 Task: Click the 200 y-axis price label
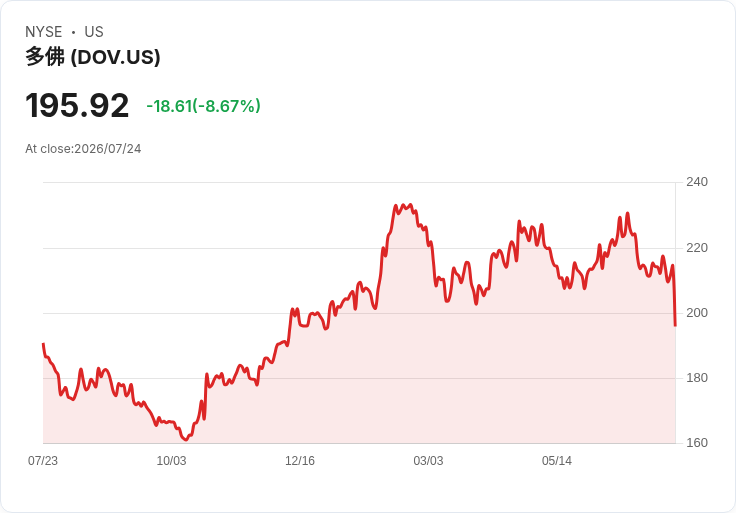click(697, 313)
